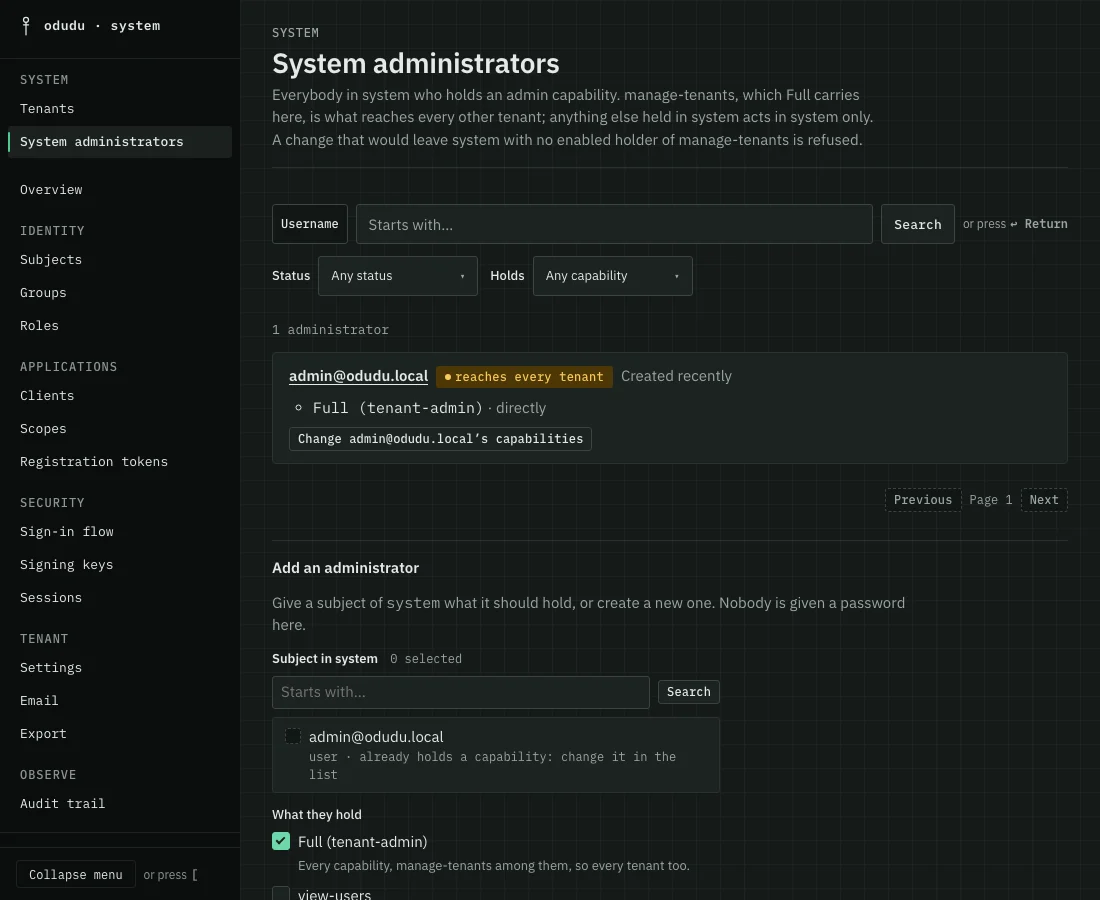Open Tenants in the sidebar
The height and width of the screenshot is (900, 1100).
(x=47, y=109)
